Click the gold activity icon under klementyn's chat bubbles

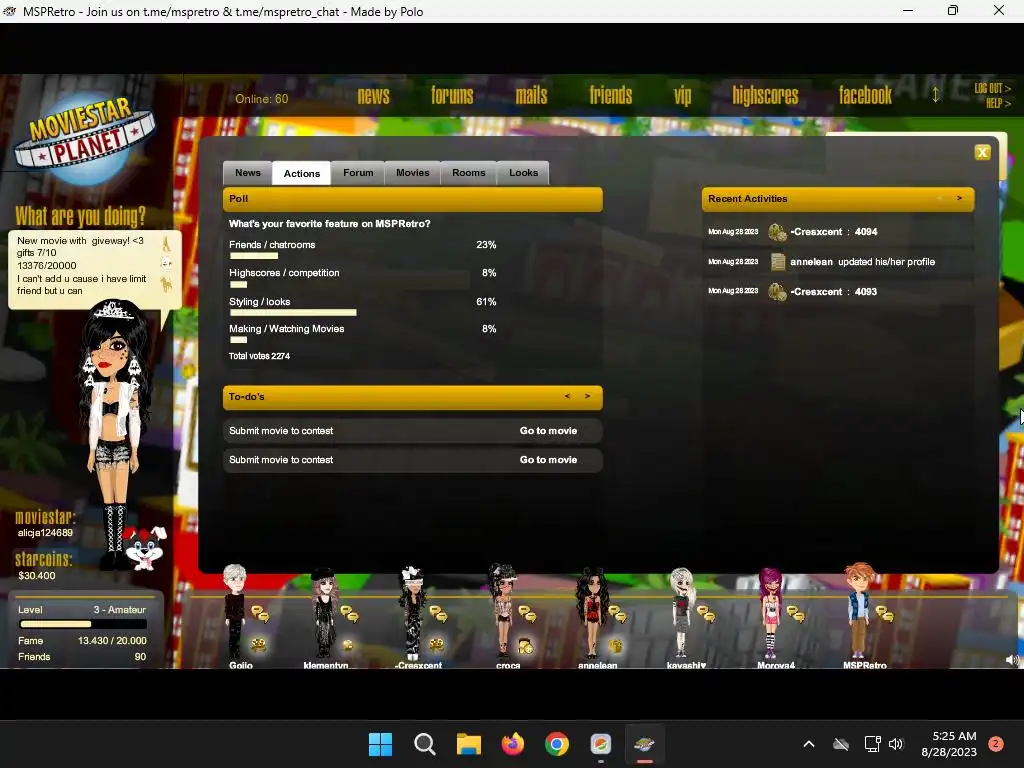348,645
